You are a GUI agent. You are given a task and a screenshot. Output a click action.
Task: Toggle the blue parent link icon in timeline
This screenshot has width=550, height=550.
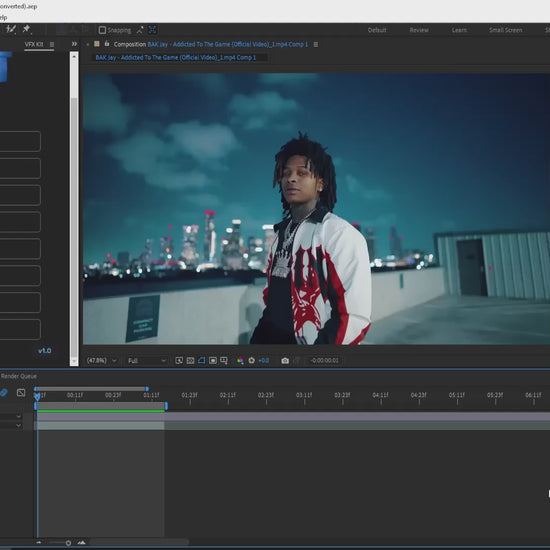4,393
